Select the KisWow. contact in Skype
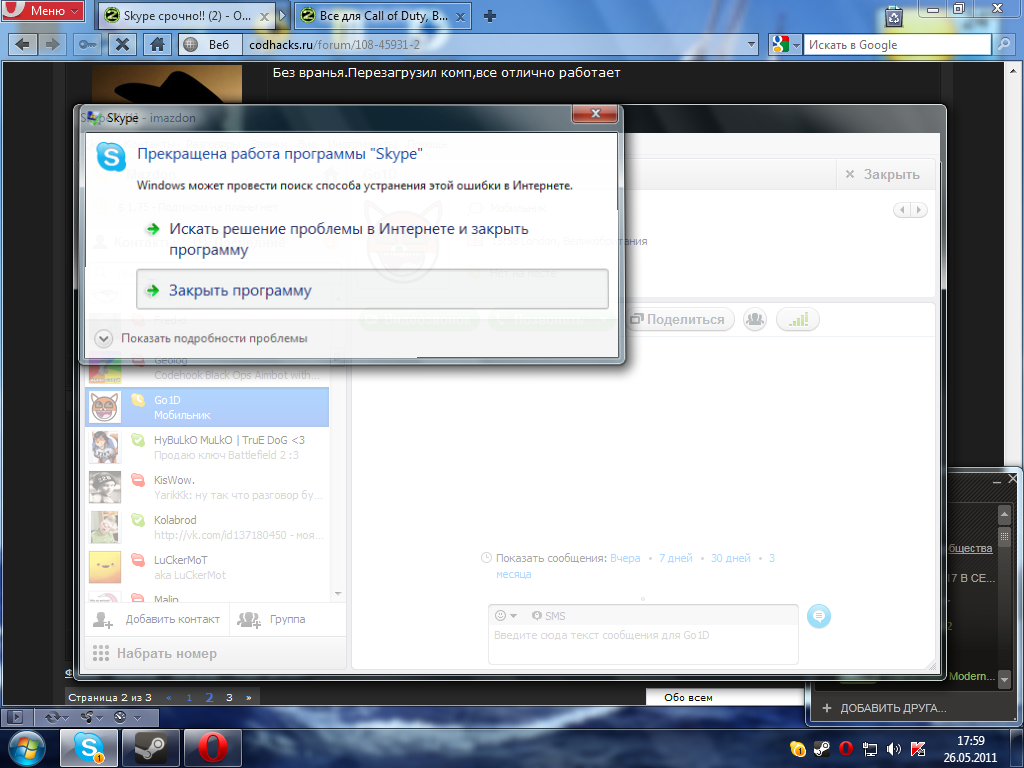Image resolution: width=1024 pixels, height=768 pixels. (207, 487)
